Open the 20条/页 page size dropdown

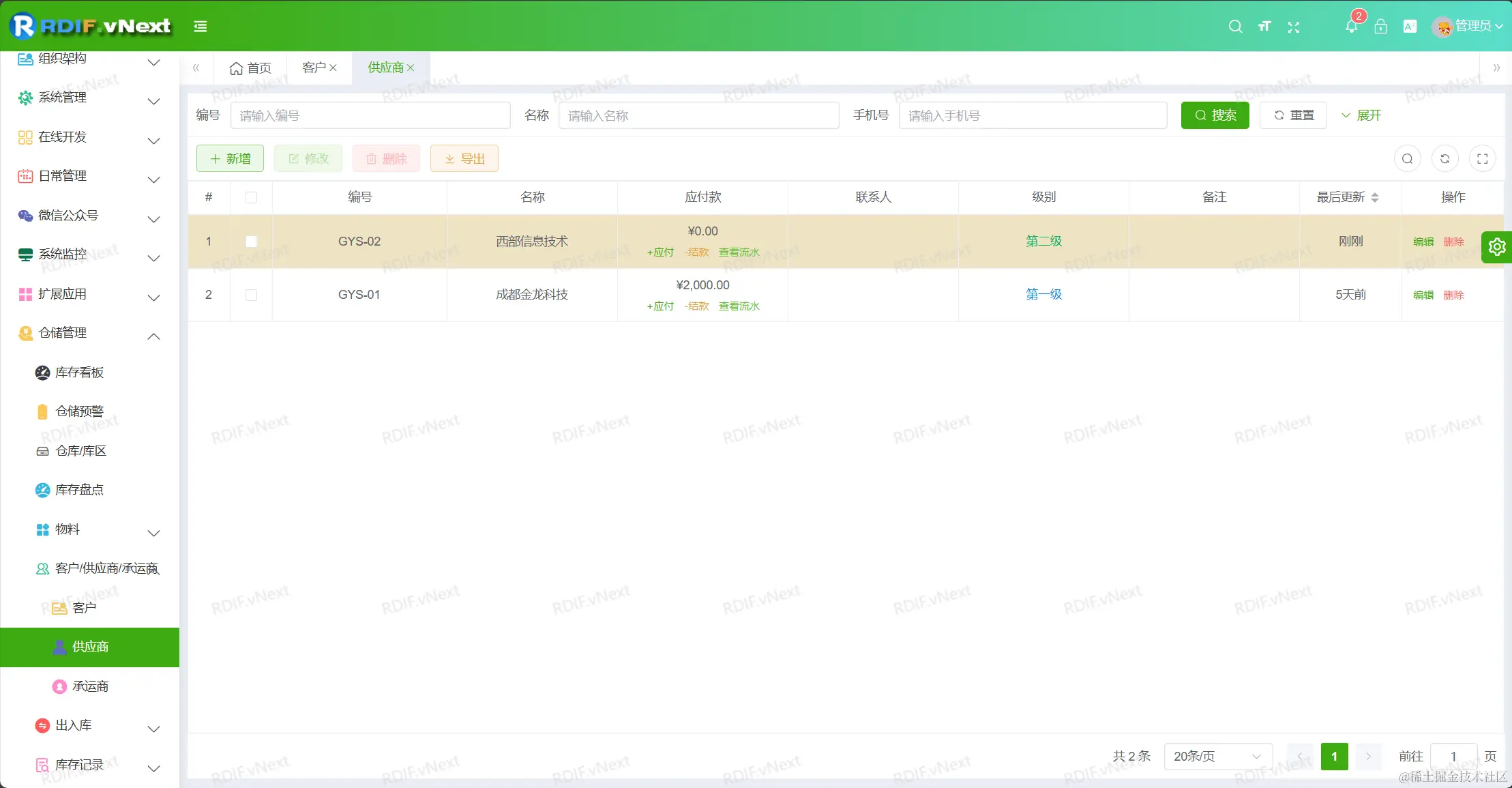tap(1217, 756)
